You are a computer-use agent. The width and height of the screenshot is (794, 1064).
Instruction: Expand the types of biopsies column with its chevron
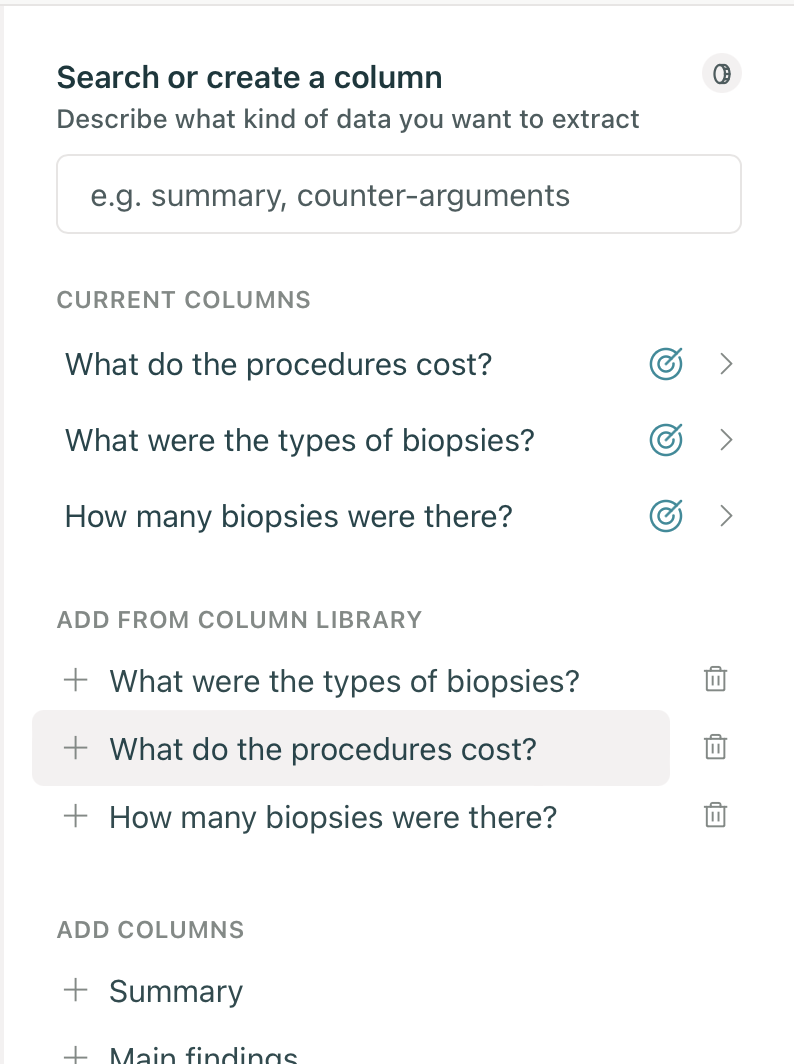tap(726, 440)
